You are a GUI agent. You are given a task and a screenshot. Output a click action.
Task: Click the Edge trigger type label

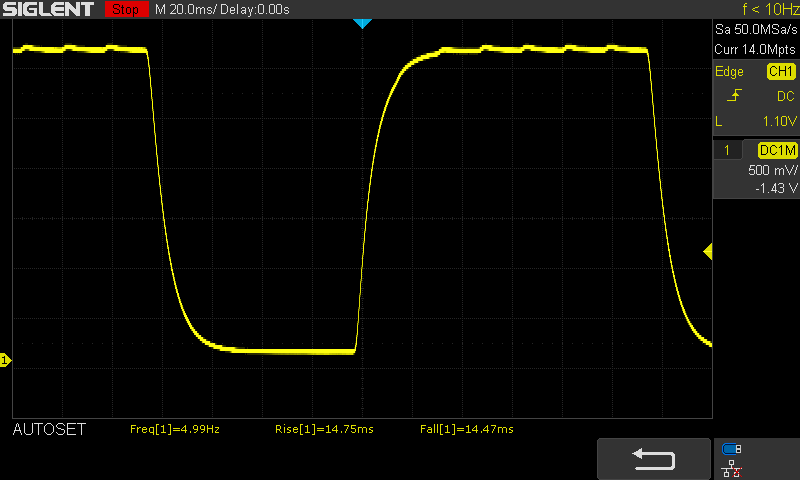pyautogui.click(x=729, y=72)
